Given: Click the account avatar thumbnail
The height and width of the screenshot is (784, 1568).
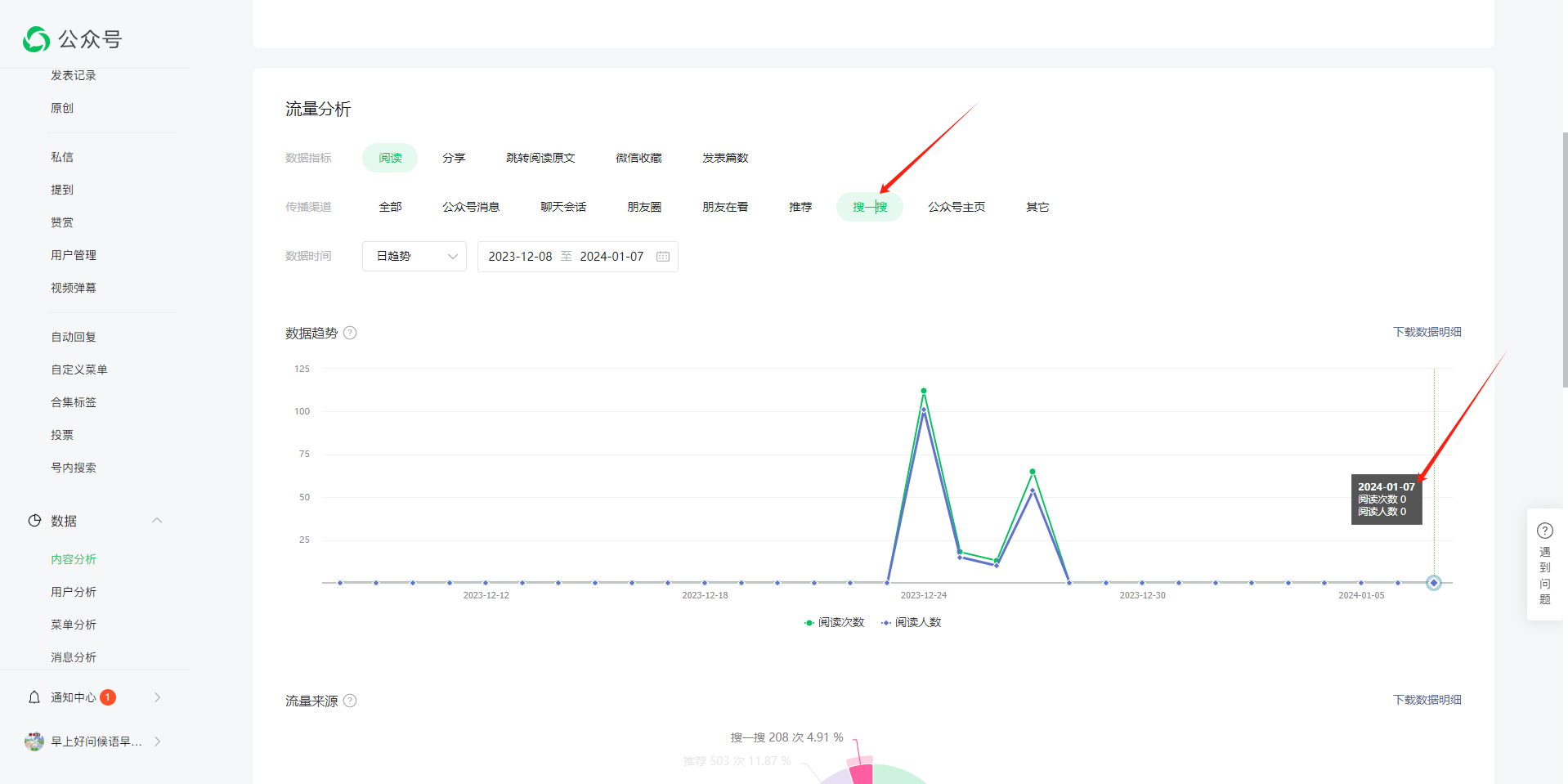Looking at the screenshot, I should coord(34,741).
